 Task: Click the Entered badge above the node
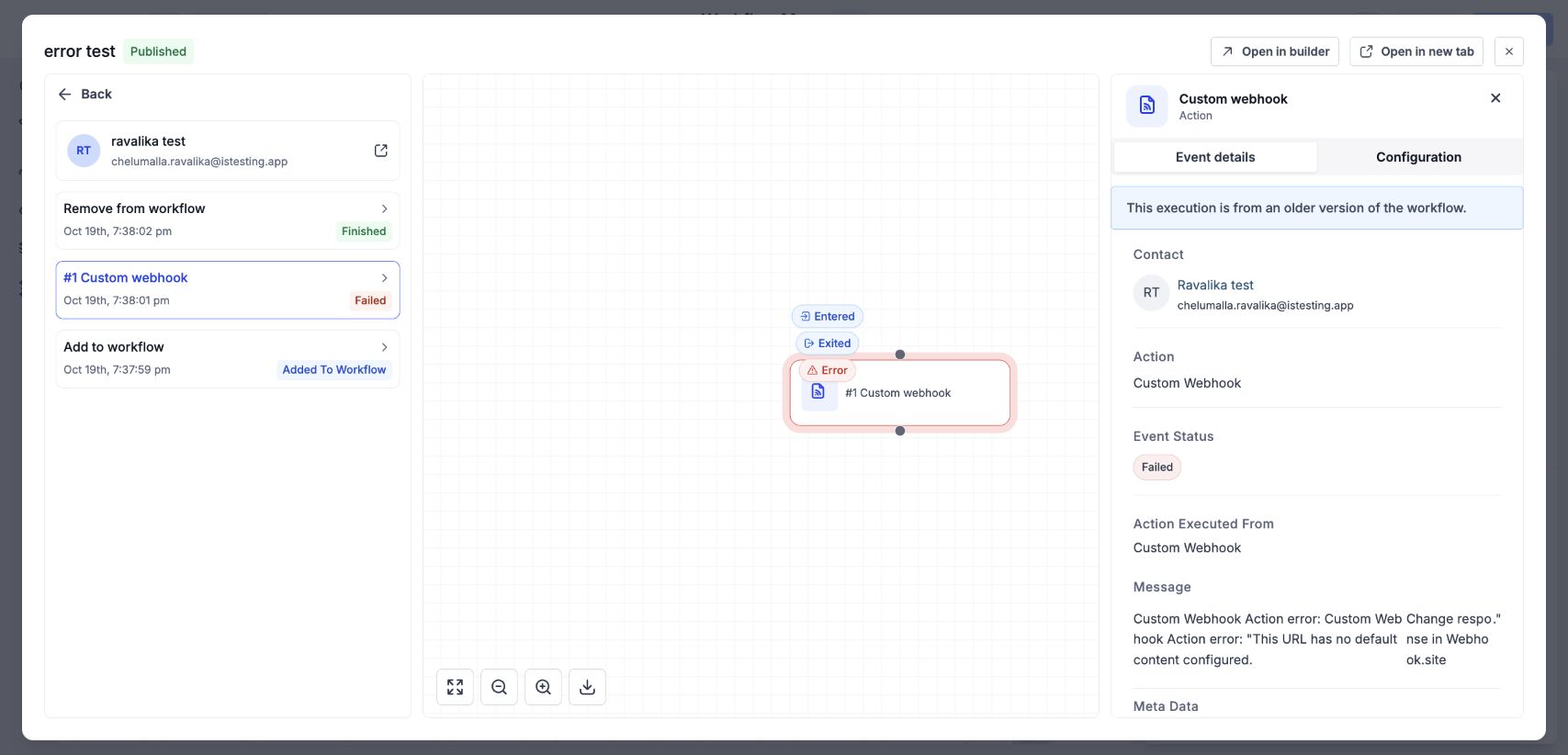[x=827, y=316]
